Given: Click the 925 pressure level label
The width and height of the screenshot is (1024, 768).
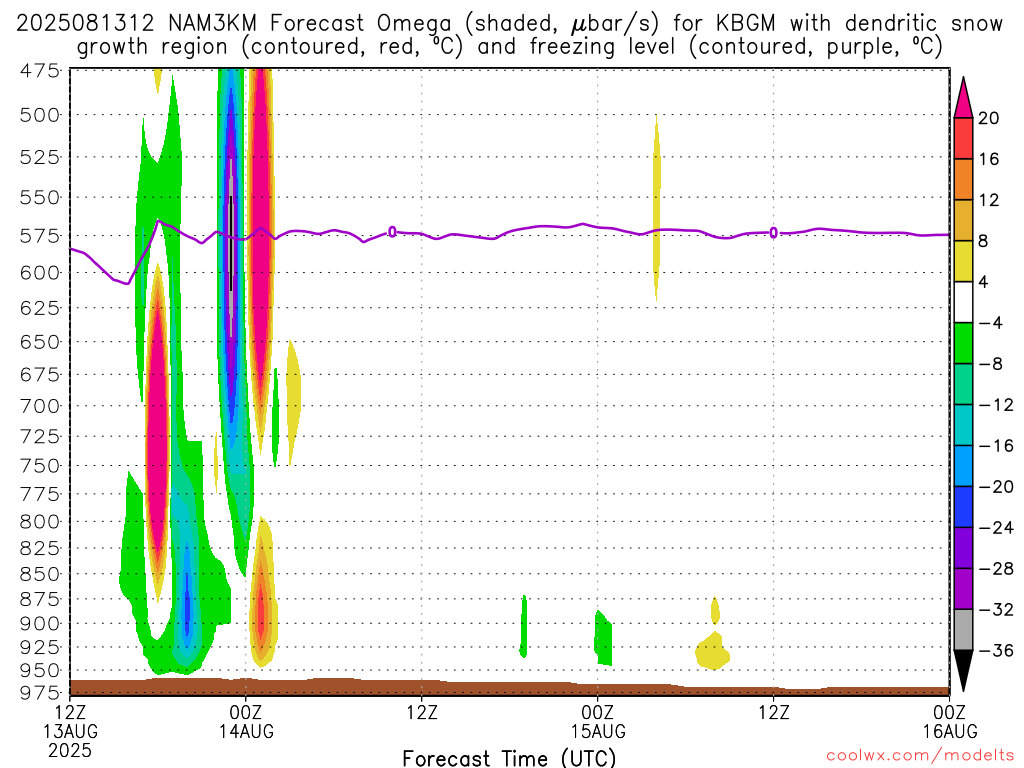Looking at the screenshot, I should tap(40, 647).
